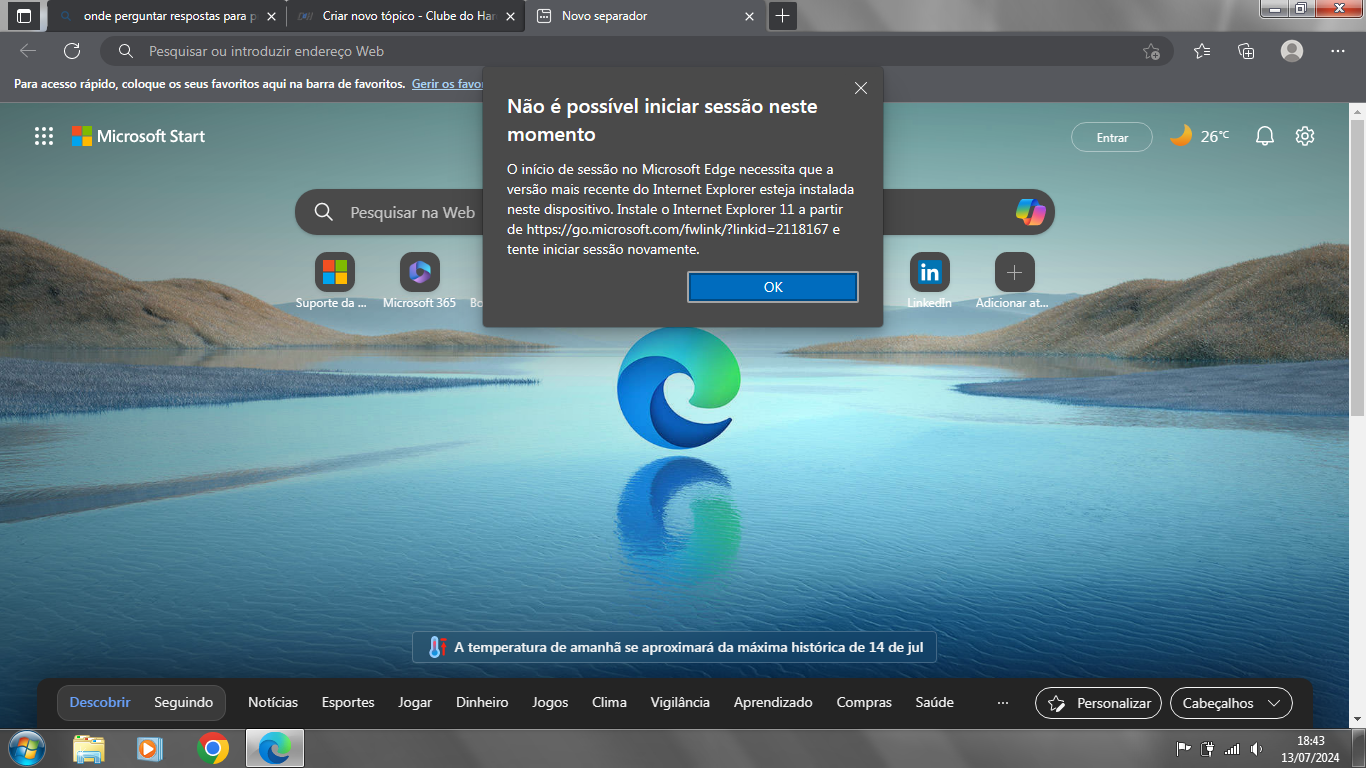Click the Edge taskbar button
The height and width of the screenshot is (768, 1366).
274,748
